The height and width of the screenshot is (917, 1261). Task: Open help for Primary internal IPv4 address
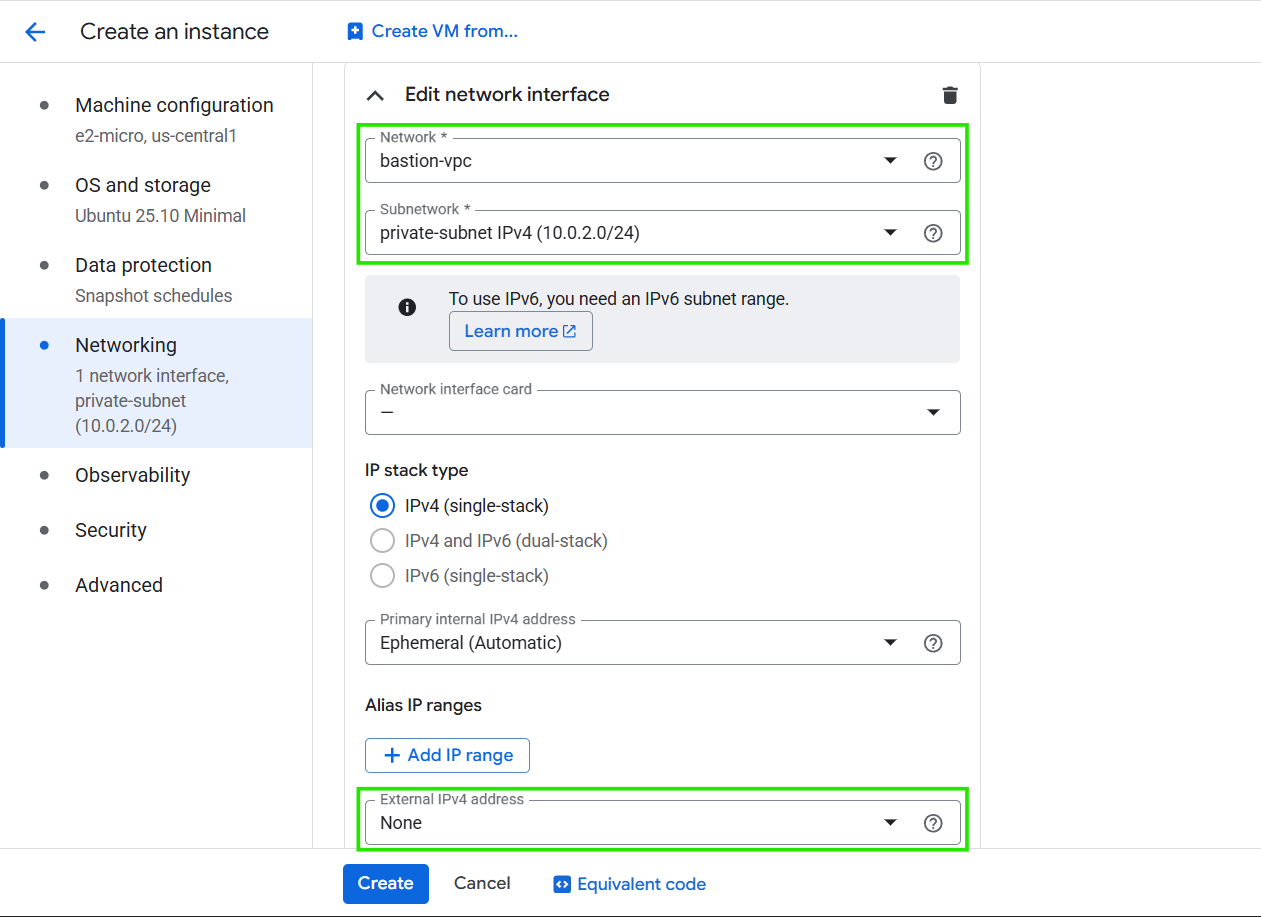tap(932, 643)
